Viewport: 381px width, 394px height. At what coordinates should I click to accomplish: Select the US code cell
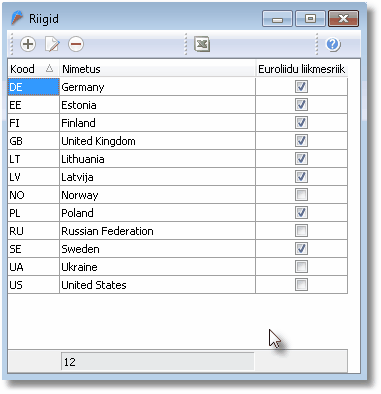coord(33,285)
